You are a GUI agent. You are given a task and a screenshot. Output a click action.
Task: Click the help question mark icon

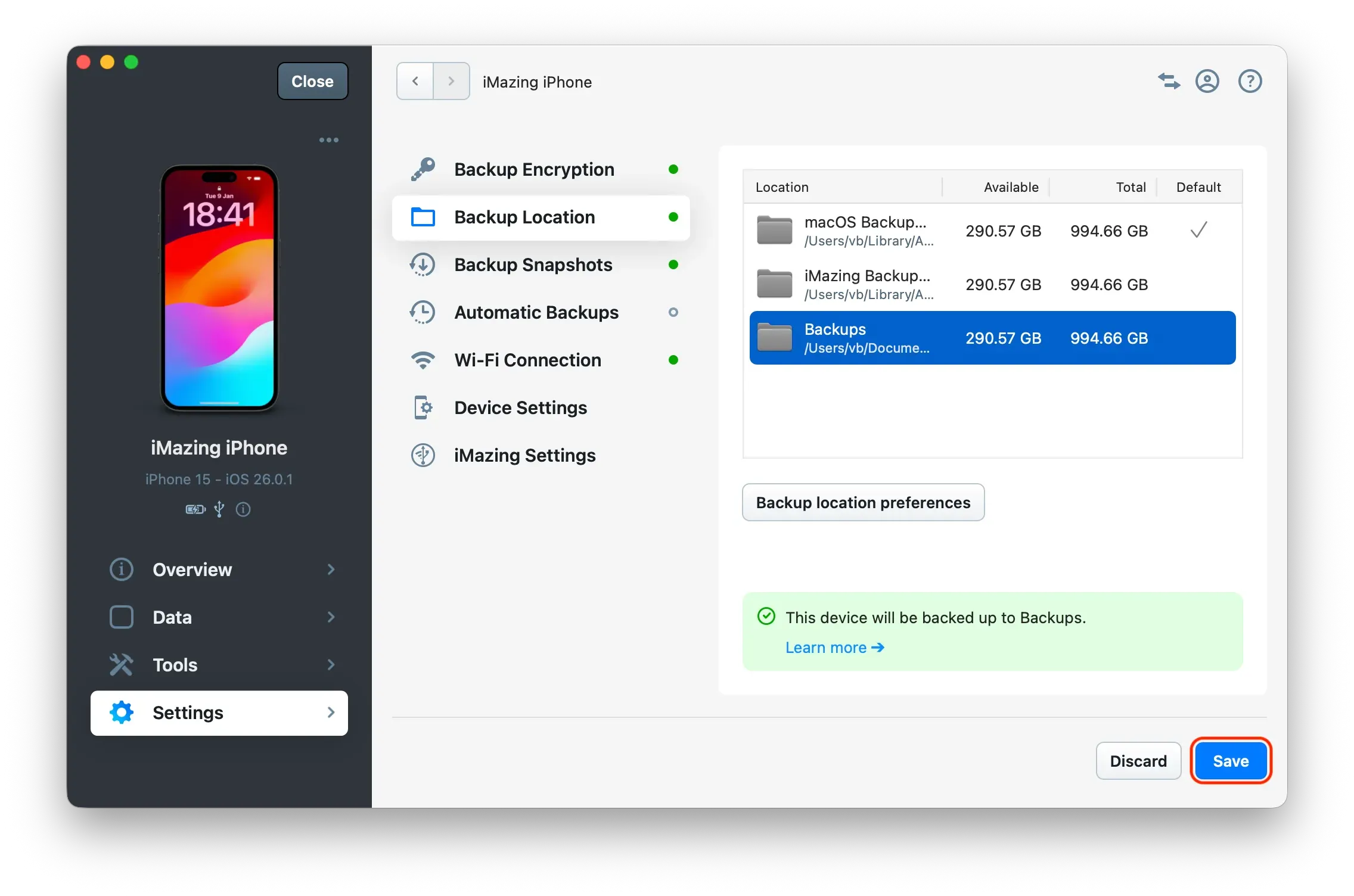coord(1249,81)
